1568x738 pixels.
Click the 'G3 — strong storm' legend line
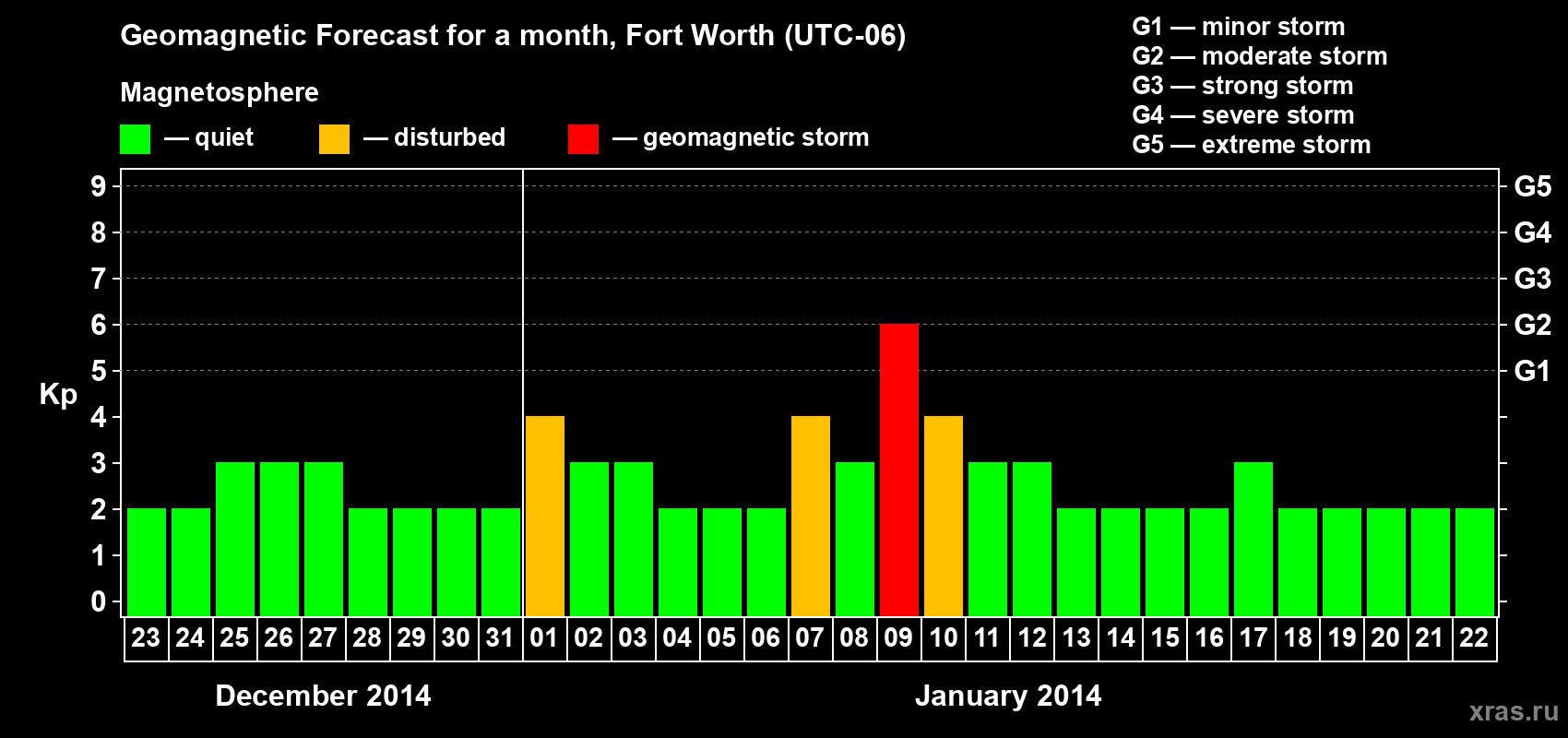click(1242, 86)
